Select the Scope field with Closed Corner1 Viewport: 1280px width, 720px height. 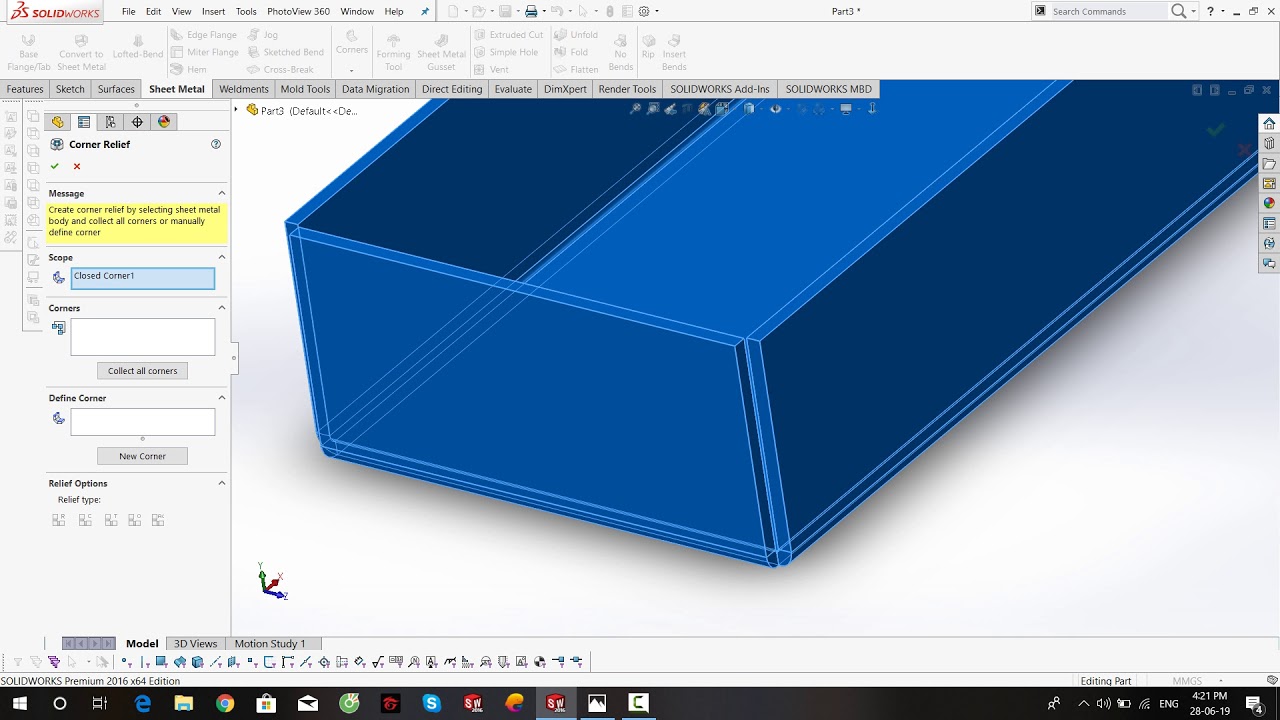click(143, 278)
